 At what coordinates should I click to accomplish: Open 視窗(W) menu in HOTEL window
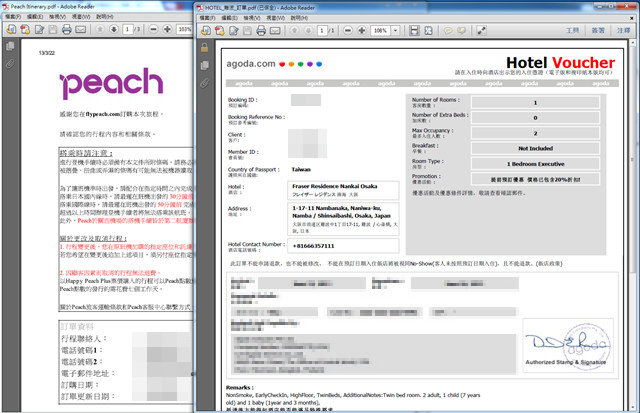coord(276,18)
